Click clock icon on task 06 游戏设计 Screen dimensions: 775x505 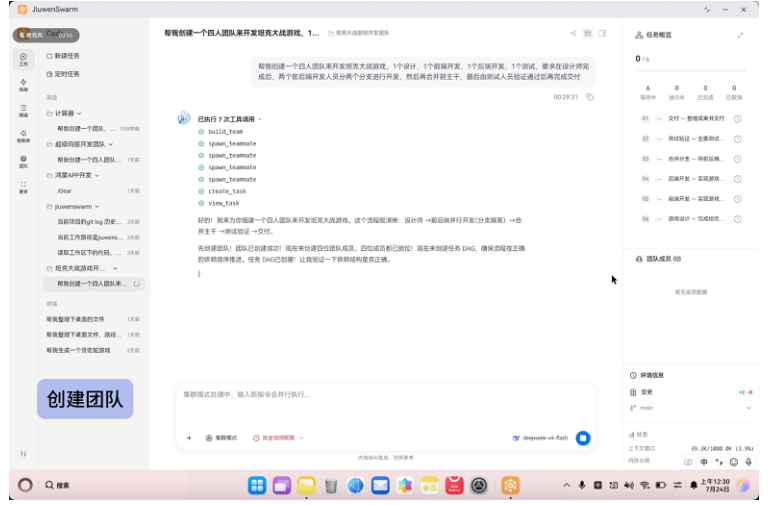point(737,219)
